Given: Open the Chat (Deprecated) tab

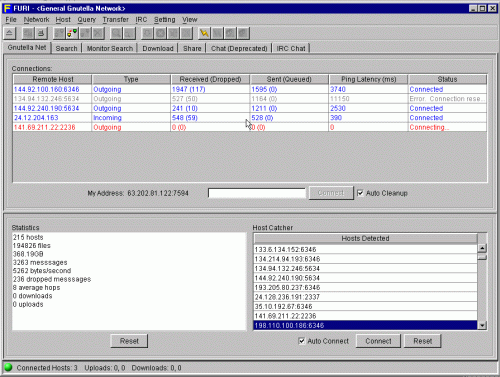Looking at the screenshot, I should click(239, 48).
